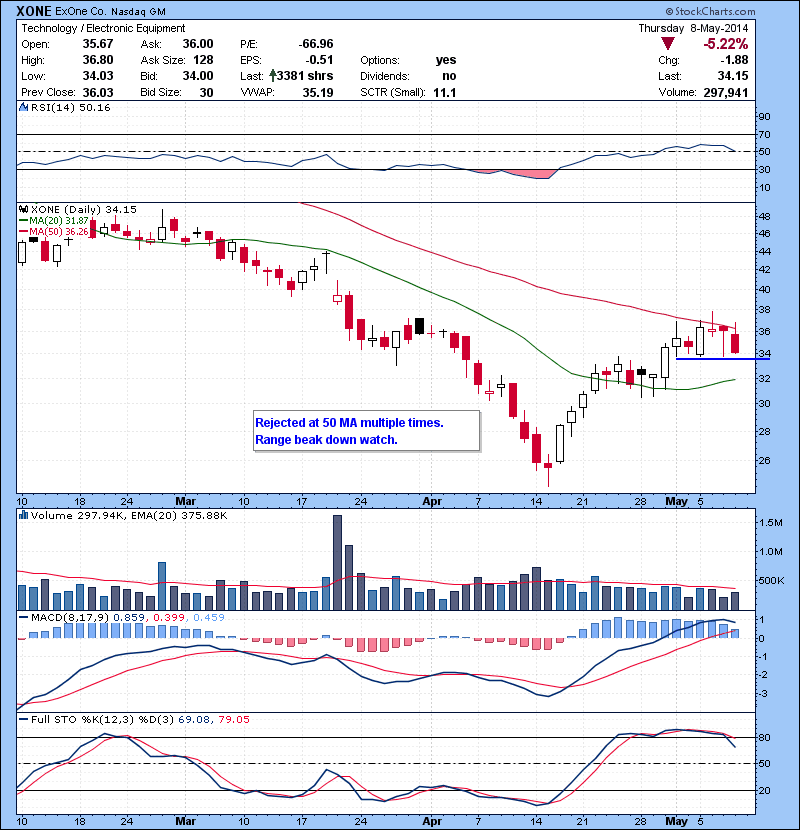Click the MACD histogram value 0.459
This screenshot has height=830, width=800.
[x=209, y=617]
